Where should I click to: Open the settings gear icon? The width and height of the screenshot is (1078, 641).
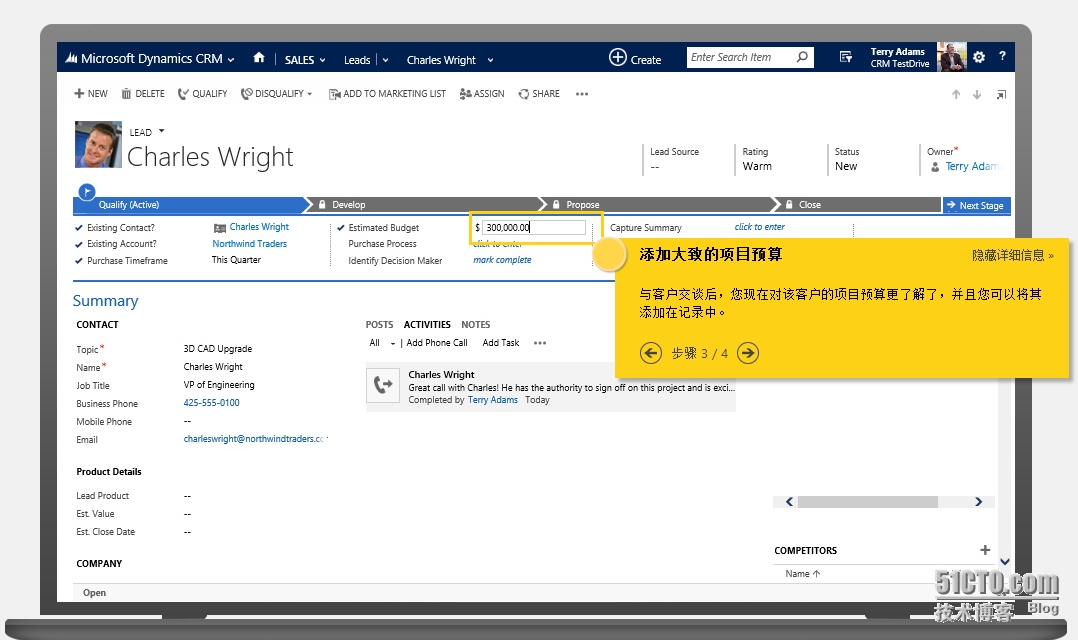click(979, 57)
